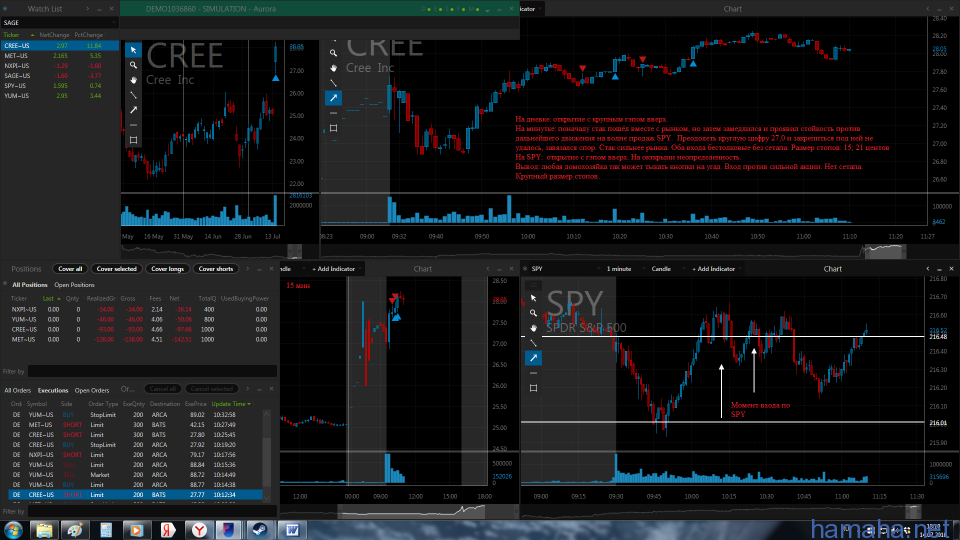Viewport: 960px width, 540px height.
Task: Open the Aurora window title dropdown arrow
Action: click(x=487, y=9)
